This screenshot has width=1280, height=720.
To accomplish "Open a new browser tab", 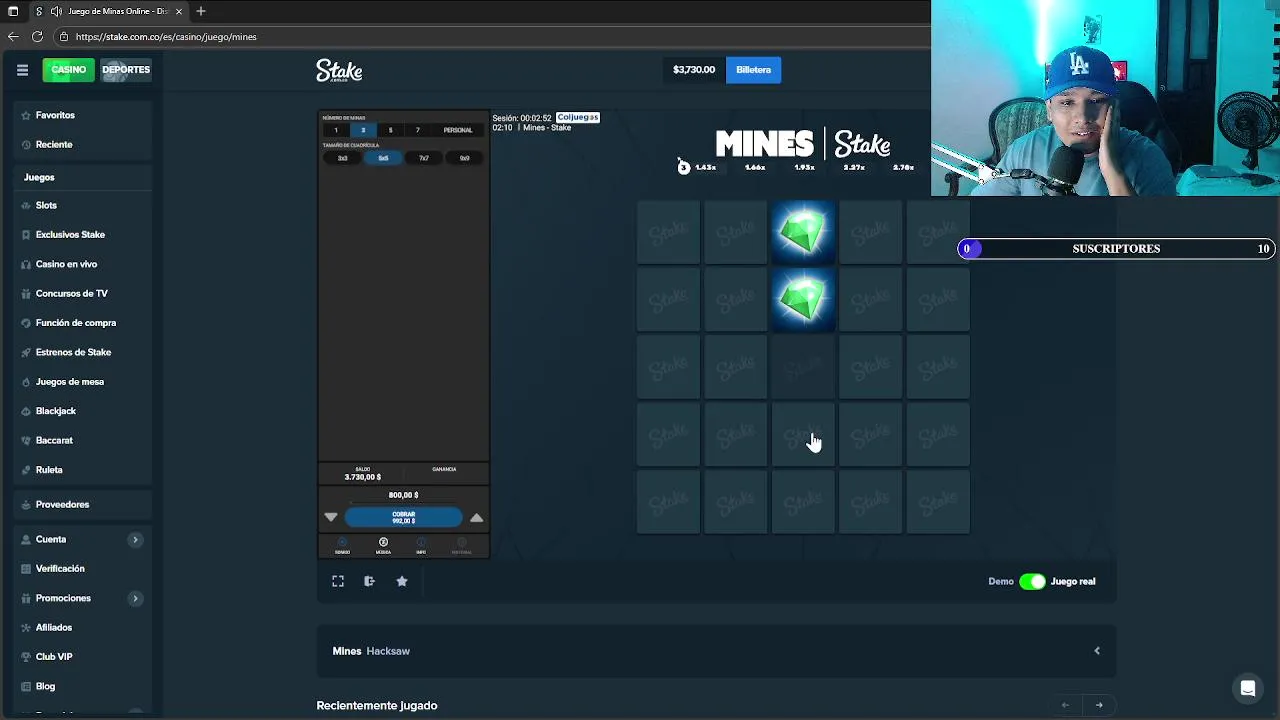I will [x=201, y=11].
